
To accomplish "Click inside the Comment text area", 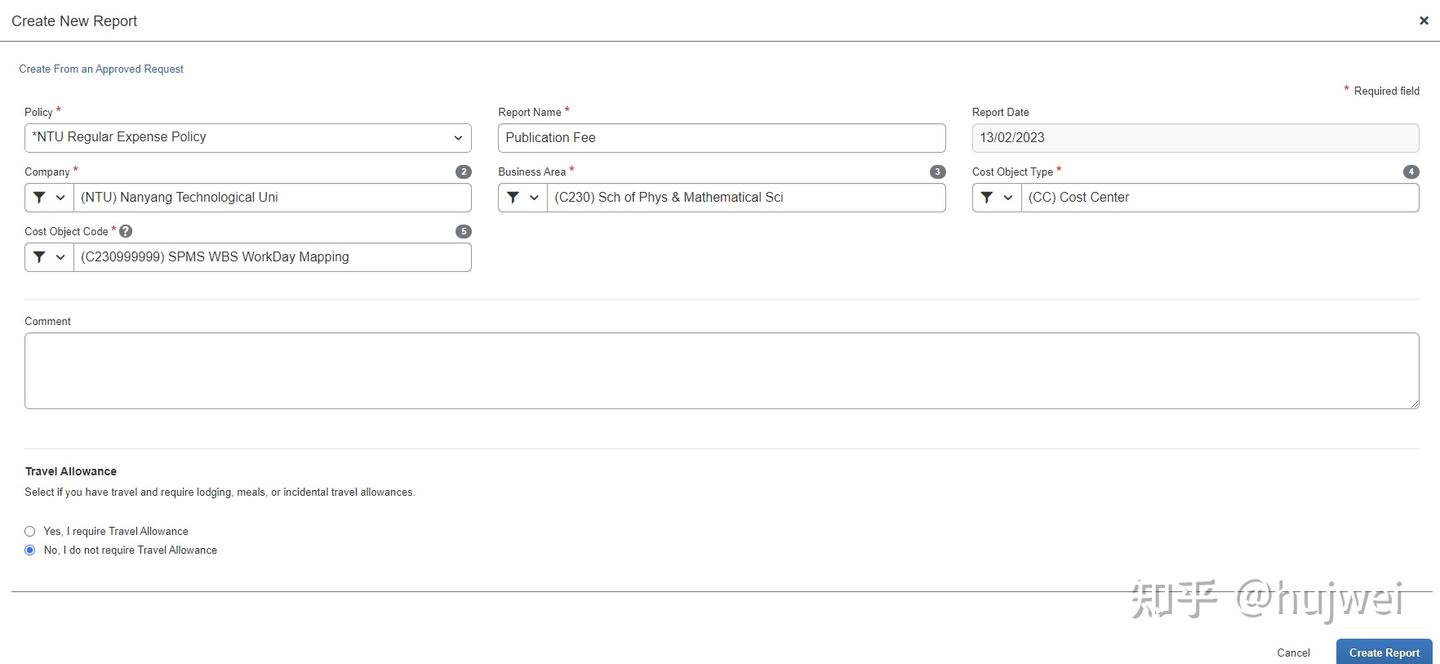I will click(x=722, y=371).
